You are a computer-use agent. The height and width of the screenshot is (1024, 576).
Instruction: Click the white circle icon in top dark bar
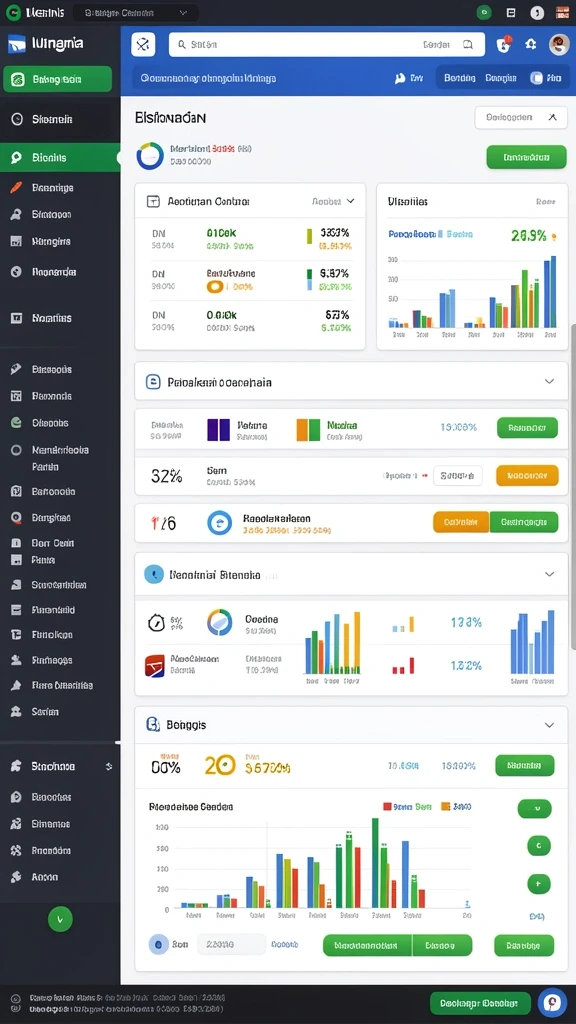coord(537,12)
